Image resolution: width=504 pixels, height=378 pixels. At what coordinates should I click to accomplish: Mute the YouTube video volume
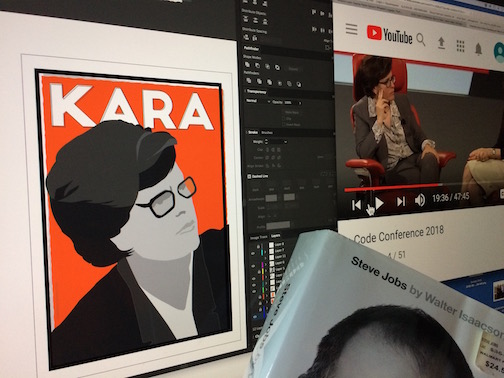point(420,200)
